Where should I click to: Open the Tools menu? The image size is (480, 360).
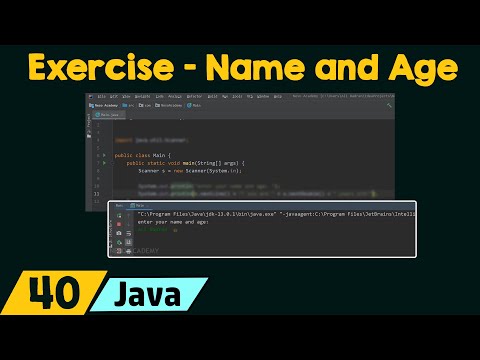237,96
